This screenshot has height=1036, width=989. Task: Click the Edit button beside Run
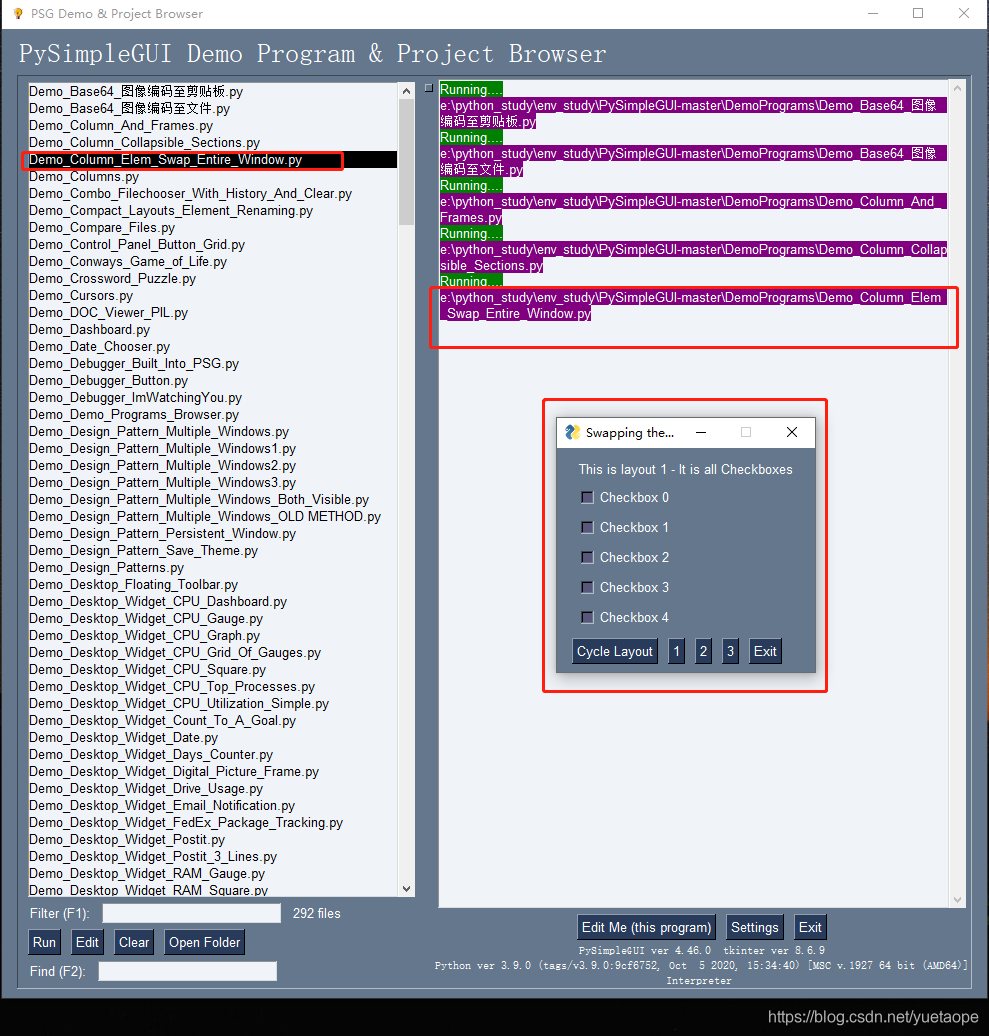(87, 942)
